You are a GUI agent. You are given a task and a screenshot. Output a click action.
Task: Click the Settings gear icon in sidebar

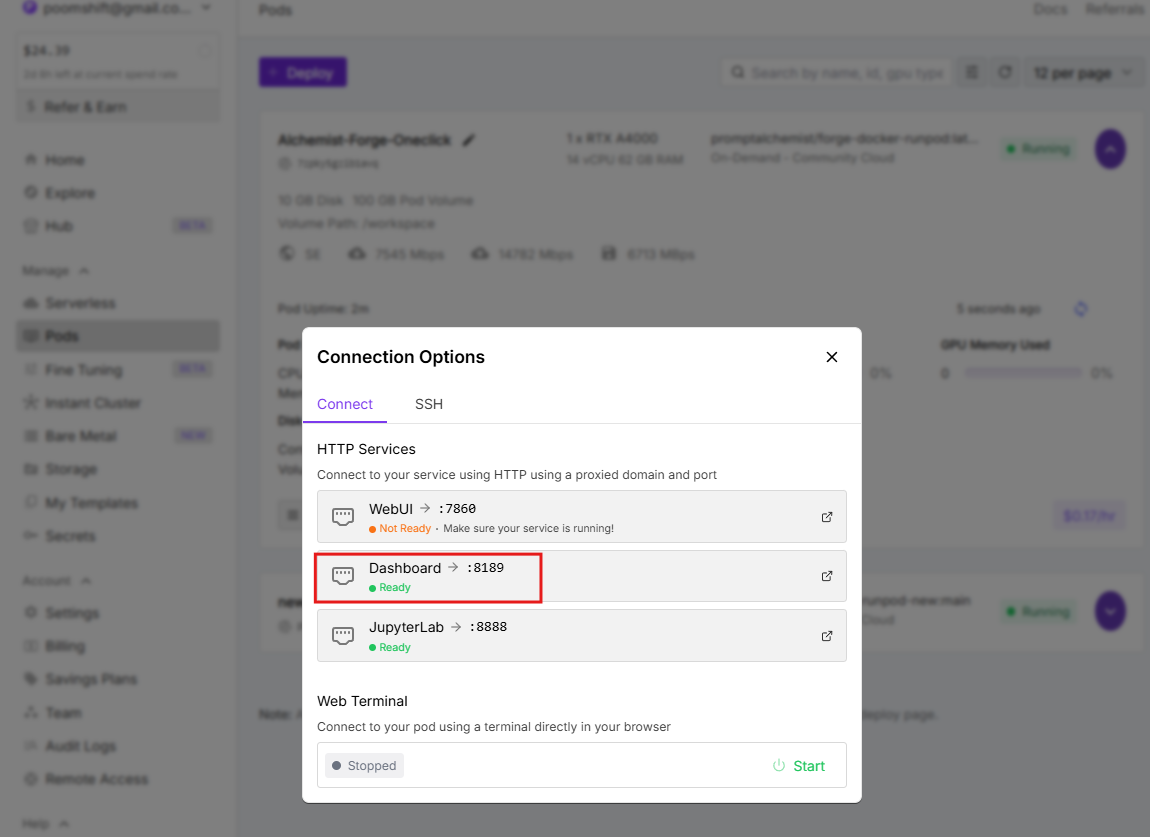(x=31, y=613)
